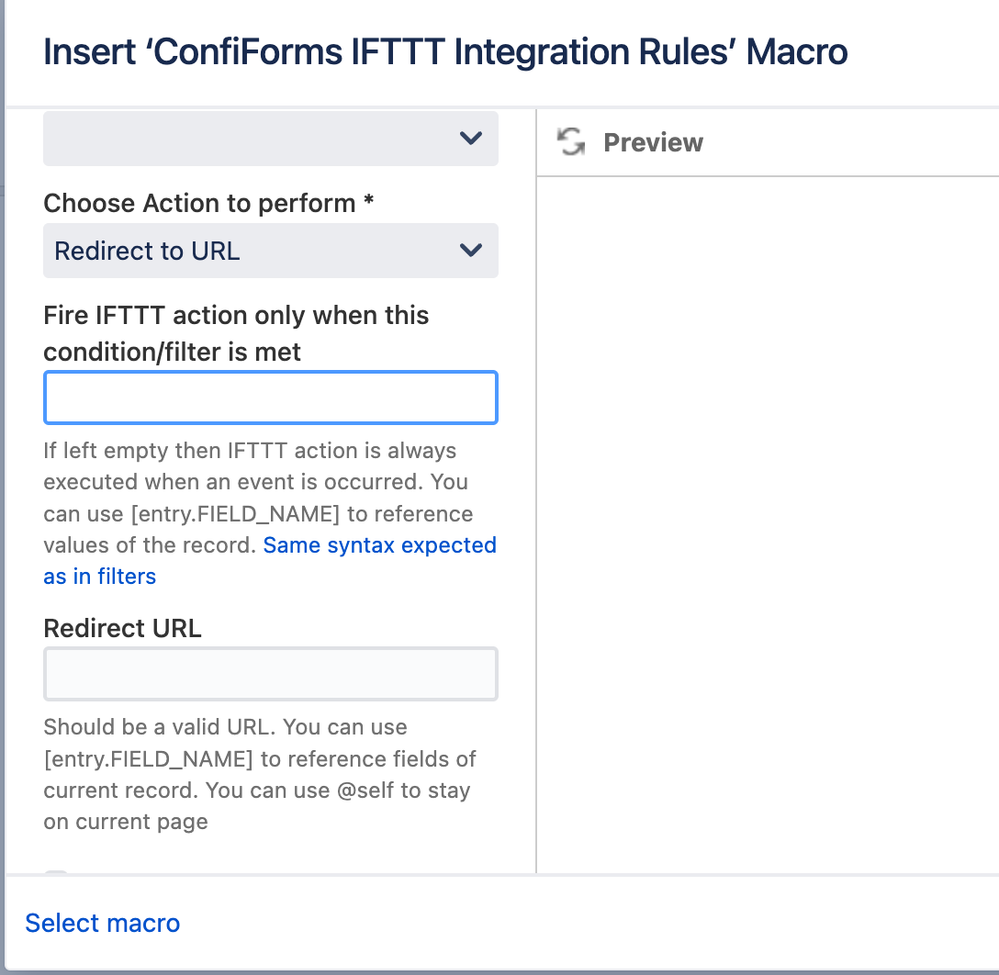Image resolution: width=999 pixels, height=975 pixels.
Task: Click the Preview panel header label
Action: coord(652,142)
